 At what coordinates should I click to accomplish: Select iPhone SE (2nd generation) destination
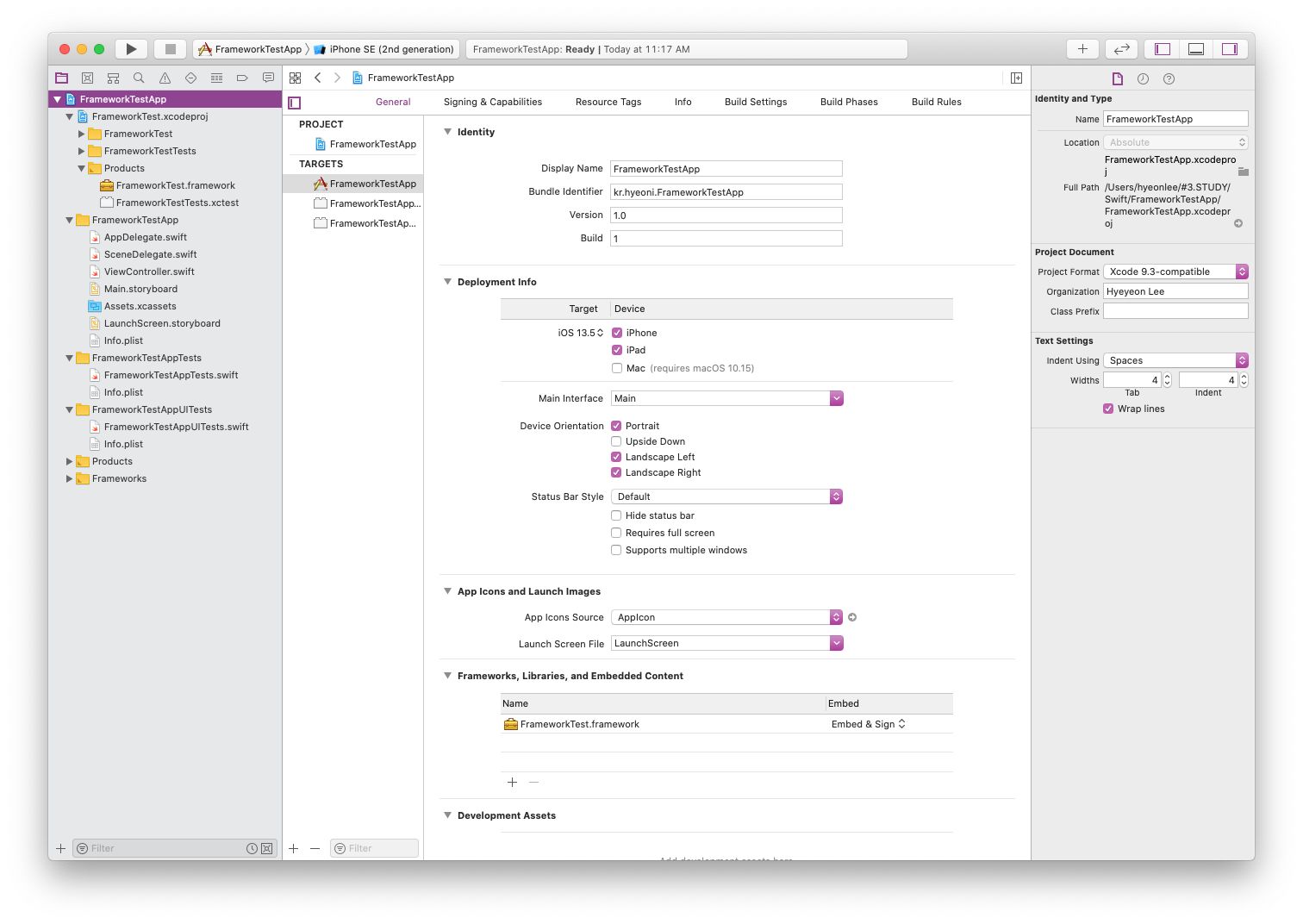tap(385, 49)
